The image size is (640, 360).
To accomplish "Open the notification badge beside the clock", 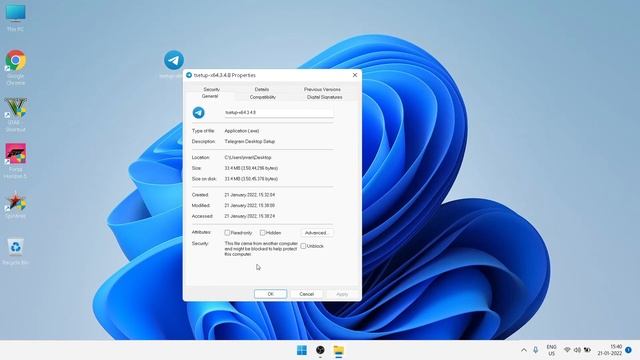I will (628, 350).
